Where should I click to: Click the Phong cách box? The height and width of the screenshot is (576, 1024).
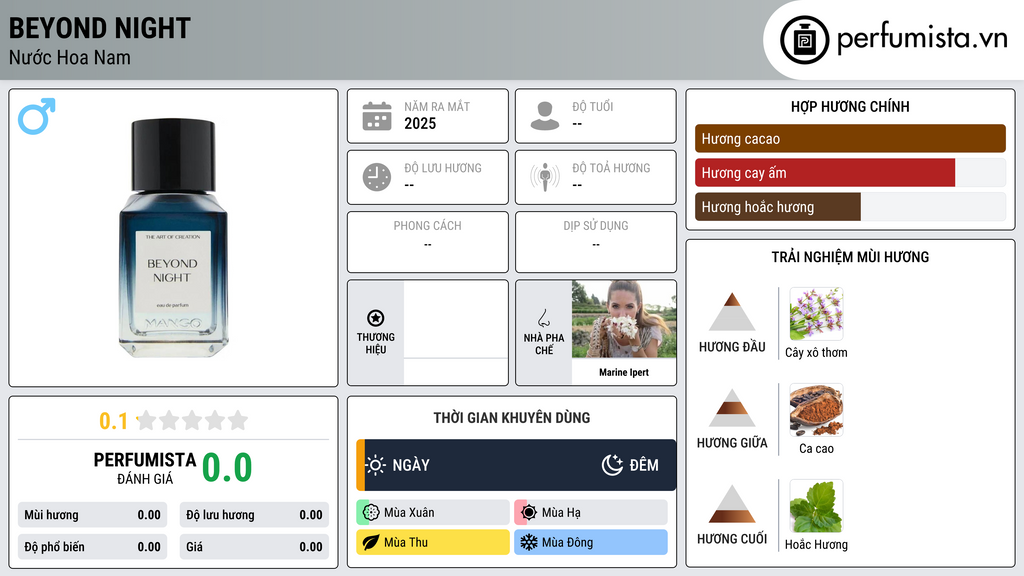[x=428, y=242]
